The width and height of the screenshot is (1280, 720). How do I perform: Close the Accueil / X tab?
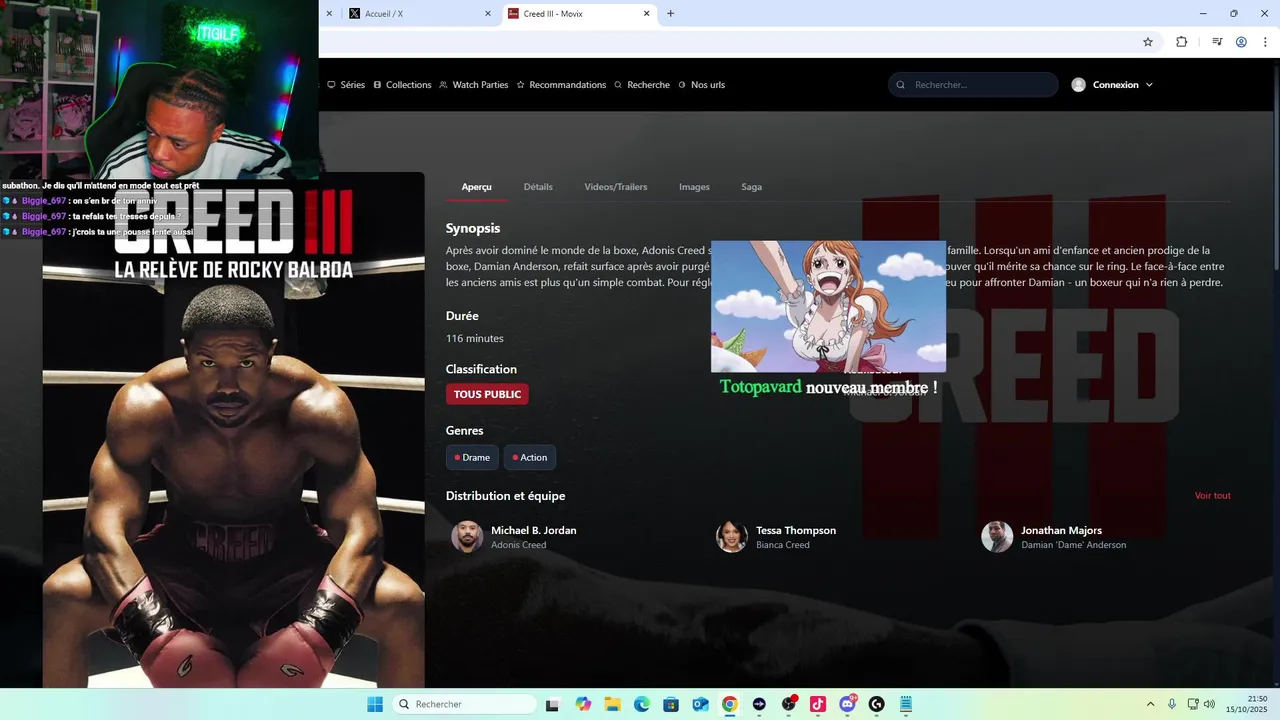(488, 13)
